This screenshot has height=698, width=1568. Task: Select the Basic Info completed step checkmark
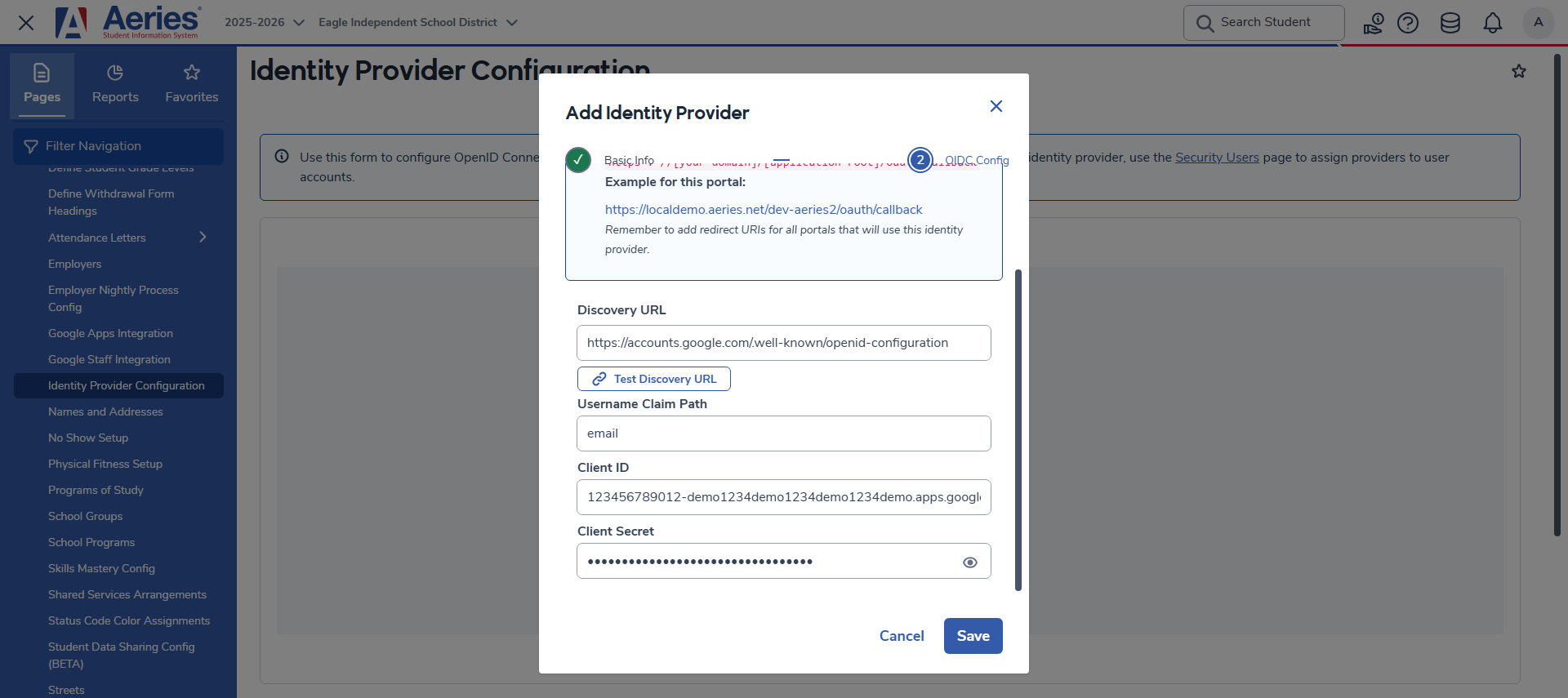click(x=578, y=160)
